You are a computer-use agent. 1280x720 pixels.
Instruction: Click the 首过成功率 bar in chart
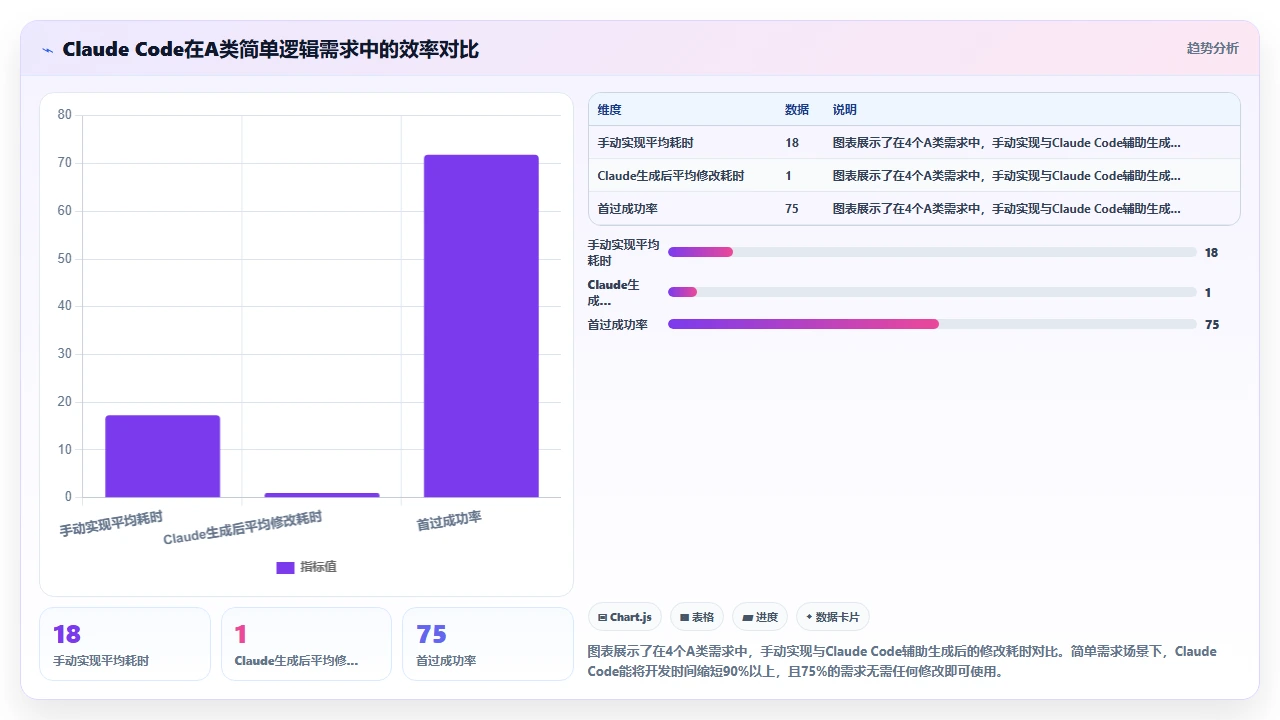click(481, 326)
